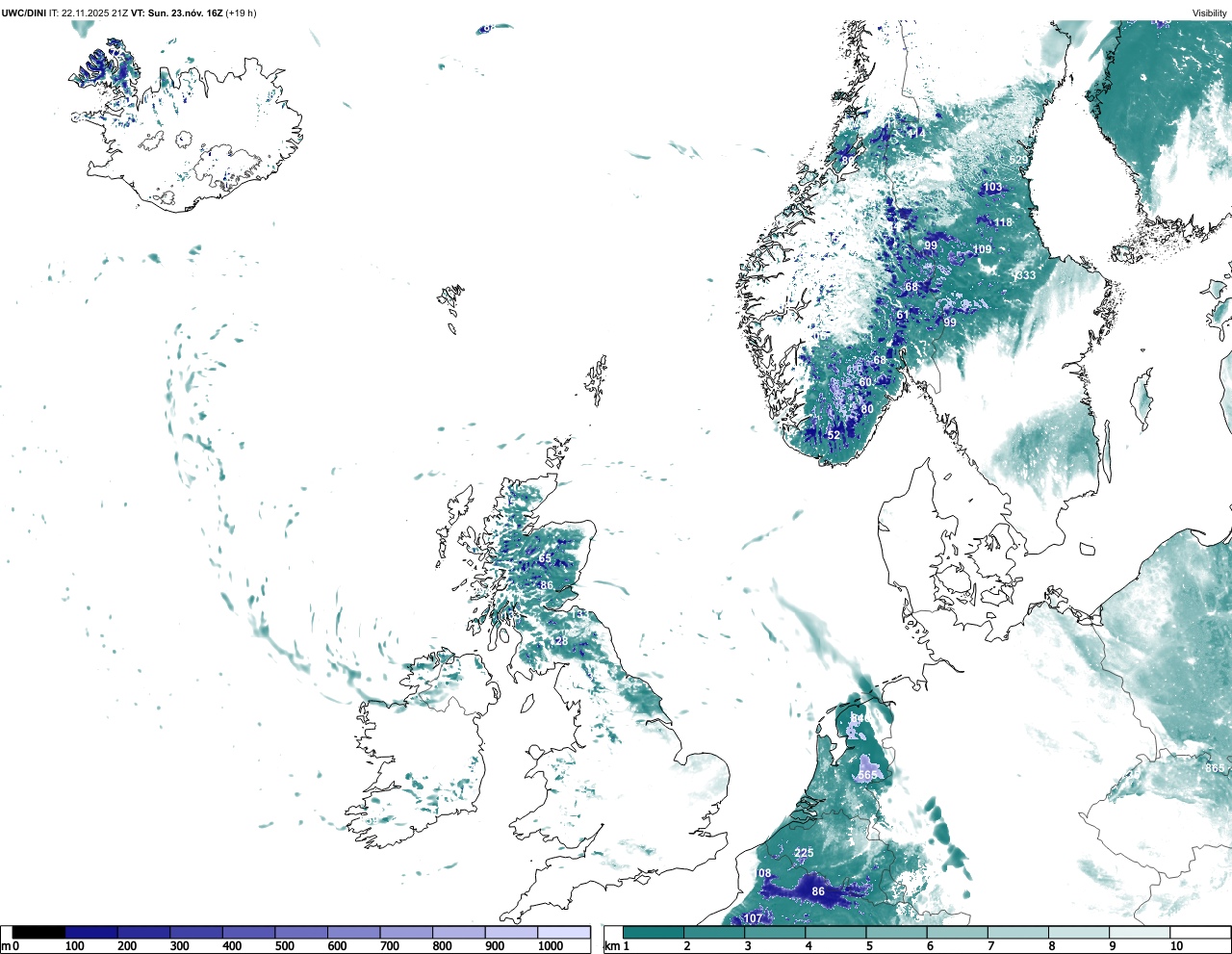The width and height of the screenshot is (1232, 954).
Task: Select the 600 to 700 m legend swatch
Action: pos(354,933)
